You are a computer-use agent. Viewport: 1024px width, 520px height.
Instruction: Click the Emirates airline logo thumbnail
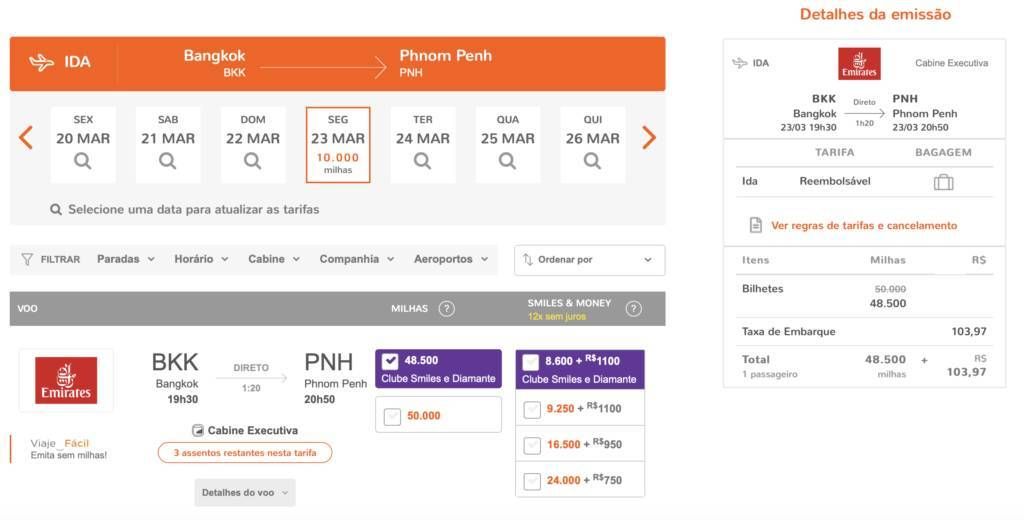[66, 380]
